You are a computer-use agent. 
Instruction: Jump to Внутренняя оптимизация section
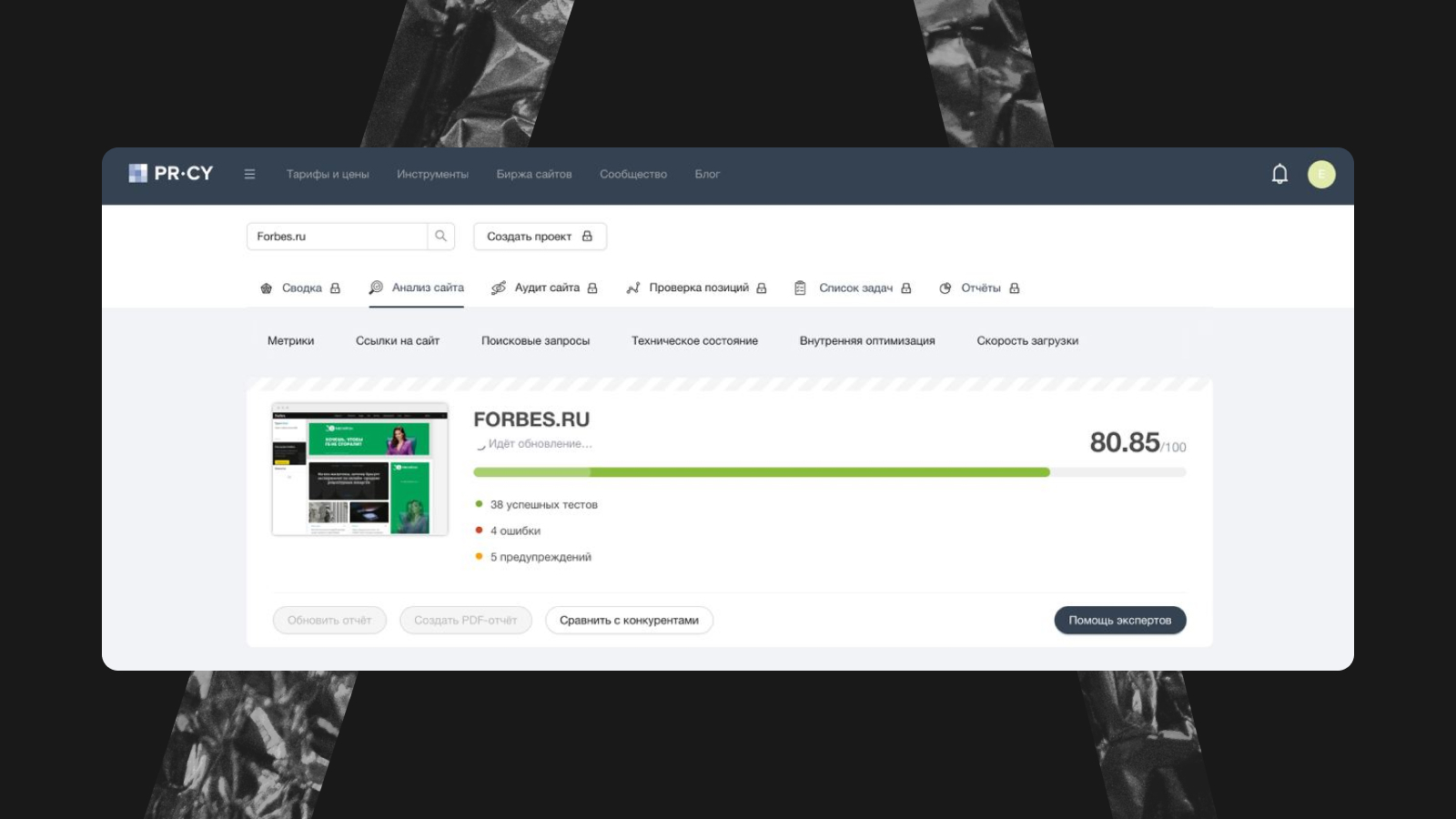click(x=867, y=341)
